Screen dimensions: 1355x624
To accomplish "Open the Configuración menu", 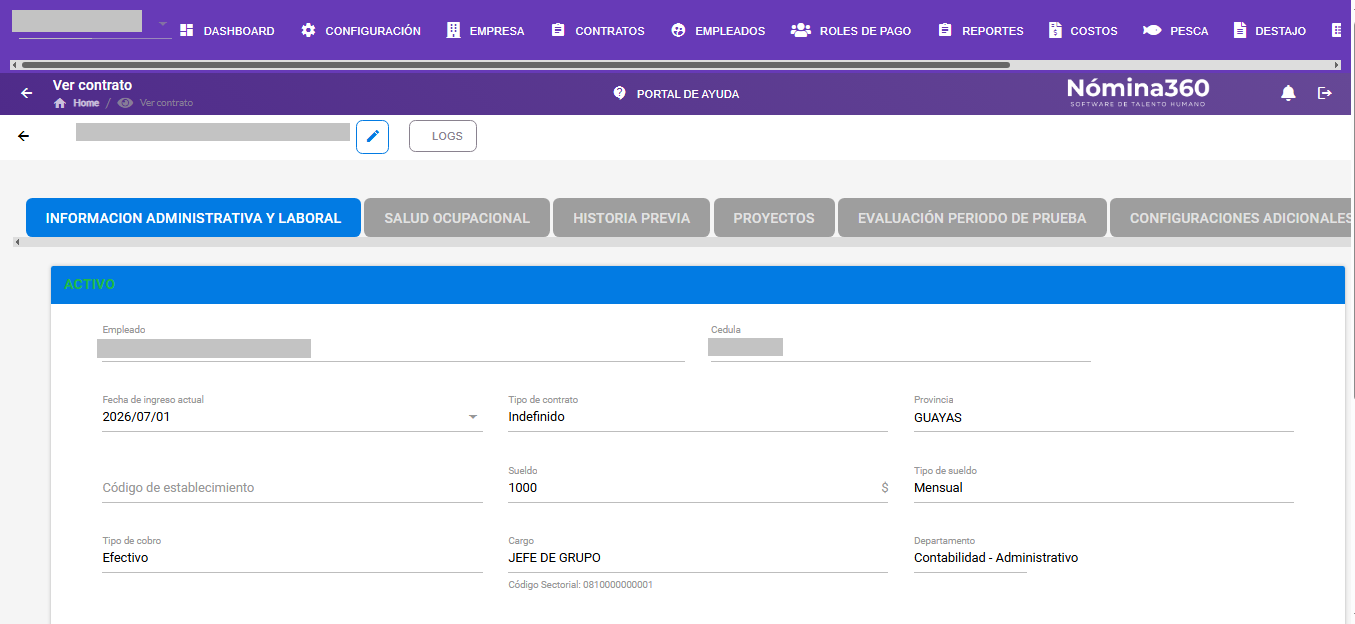I will [361, 31].
